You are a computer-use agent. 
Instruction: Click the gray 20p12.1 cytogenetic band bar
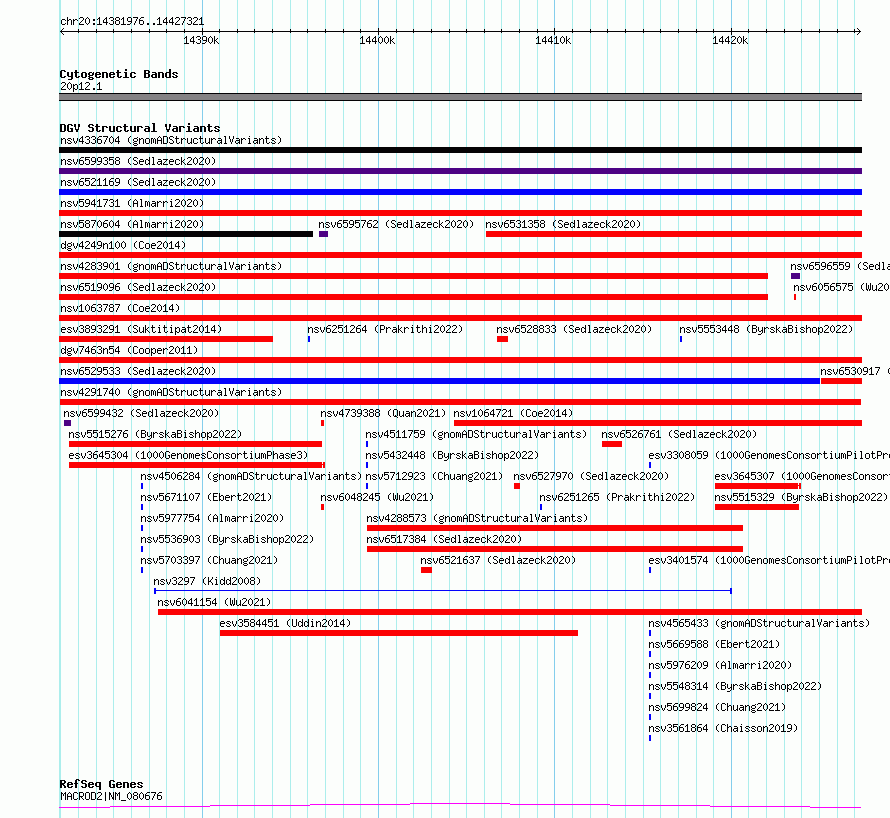pyautogui.click(x=460, y=97)
